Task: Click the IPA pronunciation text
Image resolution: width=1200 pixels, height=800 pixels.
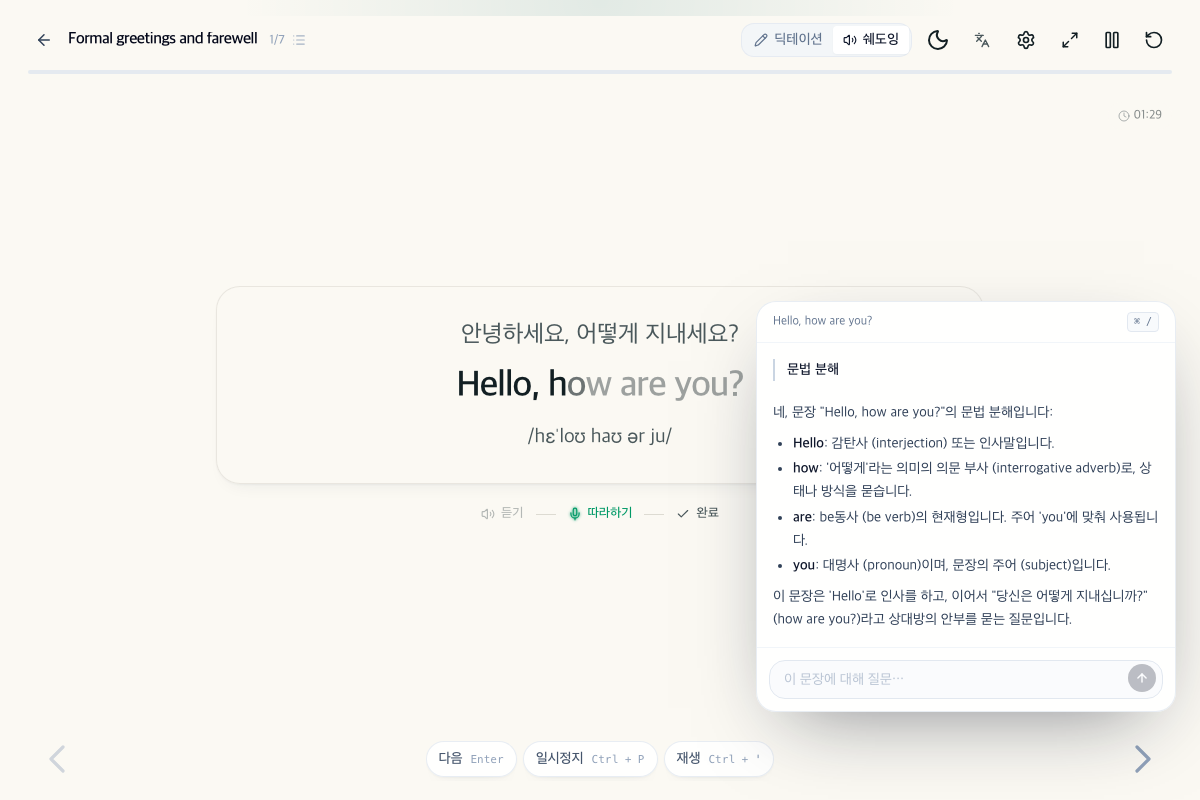Action: (600, 436)
